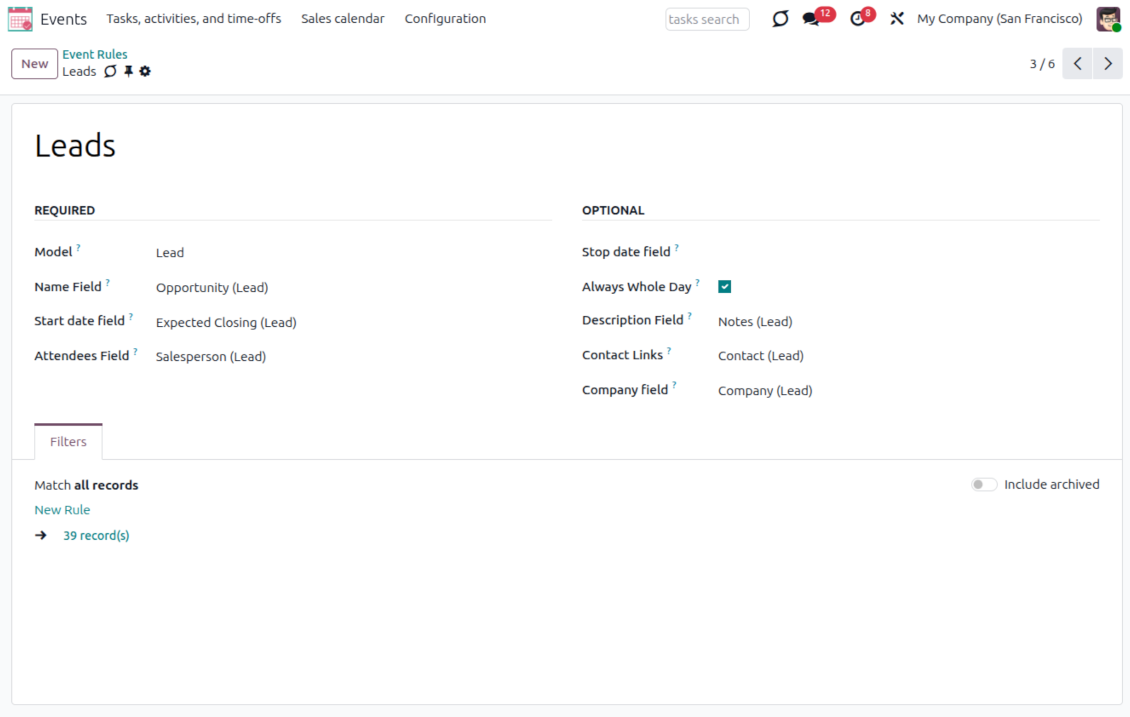This screenshot has width=1130, height=717.
Task: Open the Configuration menu
Action: tap(445, 19)
